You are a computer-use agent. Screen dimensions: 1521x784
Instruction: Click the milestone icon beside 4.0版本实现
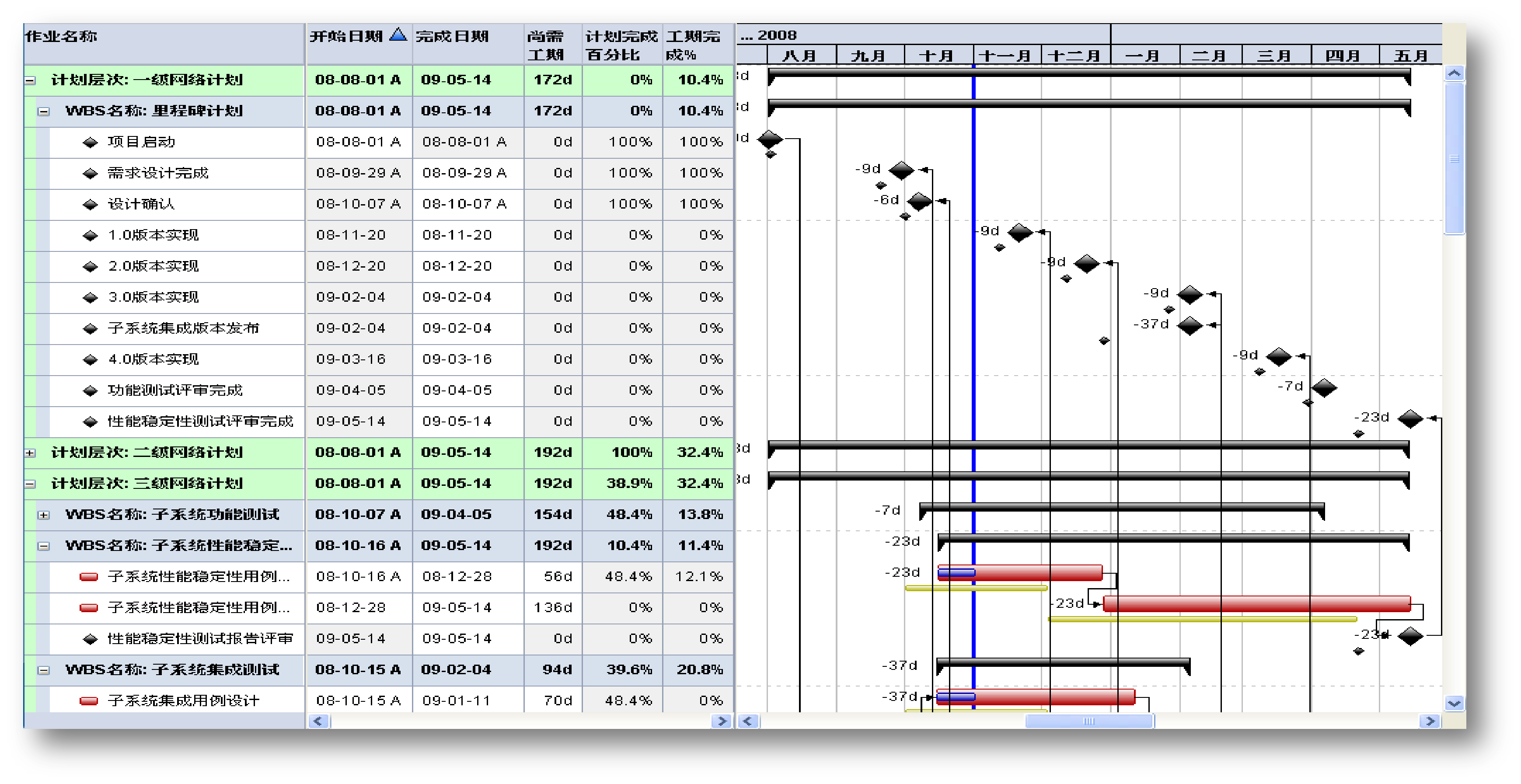click(x=90, y=360)
